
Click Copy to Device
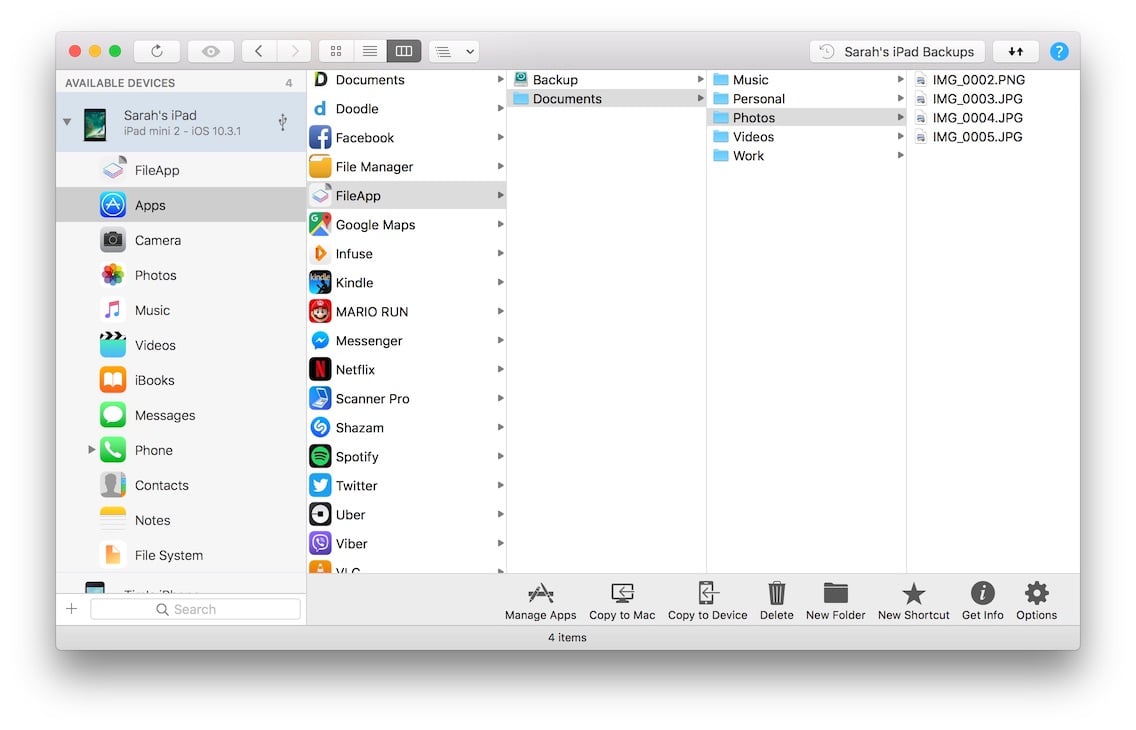pyautogui.click(x=707, y=601)
